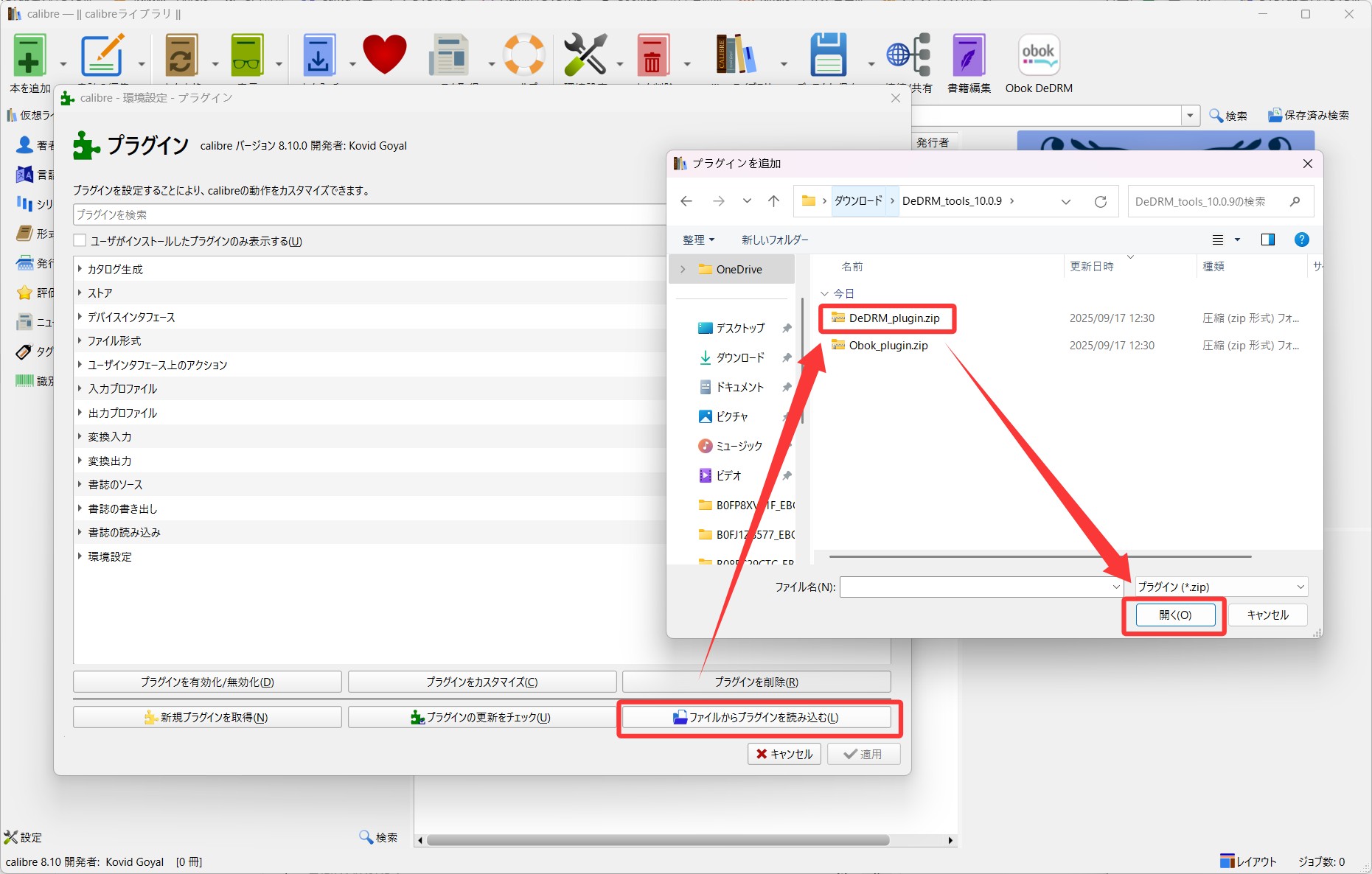Click the 開く(O) button
The width and height of the screenshot is (1372, 874).
(x=1174, y=615)
